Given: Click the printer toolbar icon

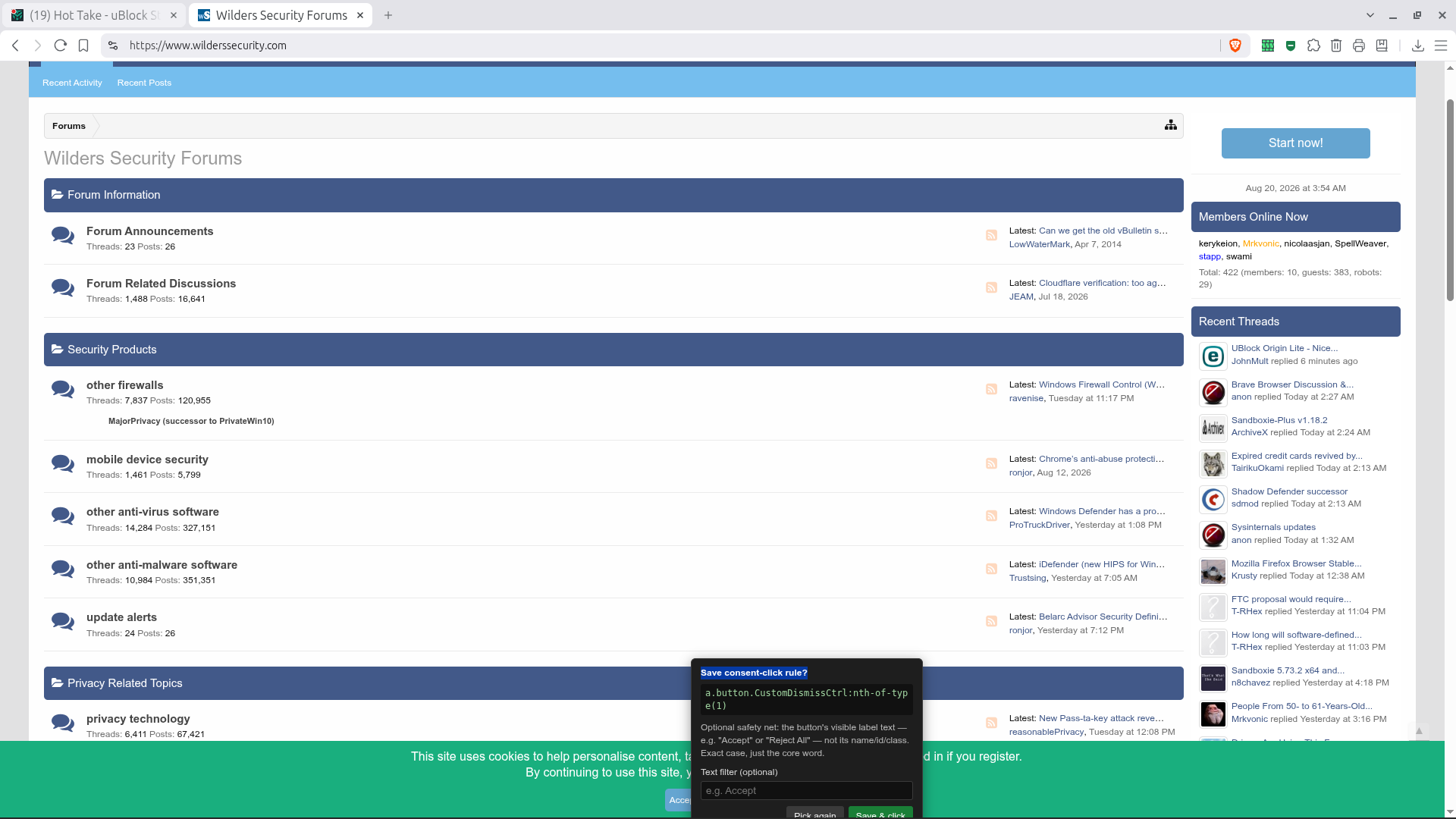Looking at the screenshot, I should tap(1359, 45).
